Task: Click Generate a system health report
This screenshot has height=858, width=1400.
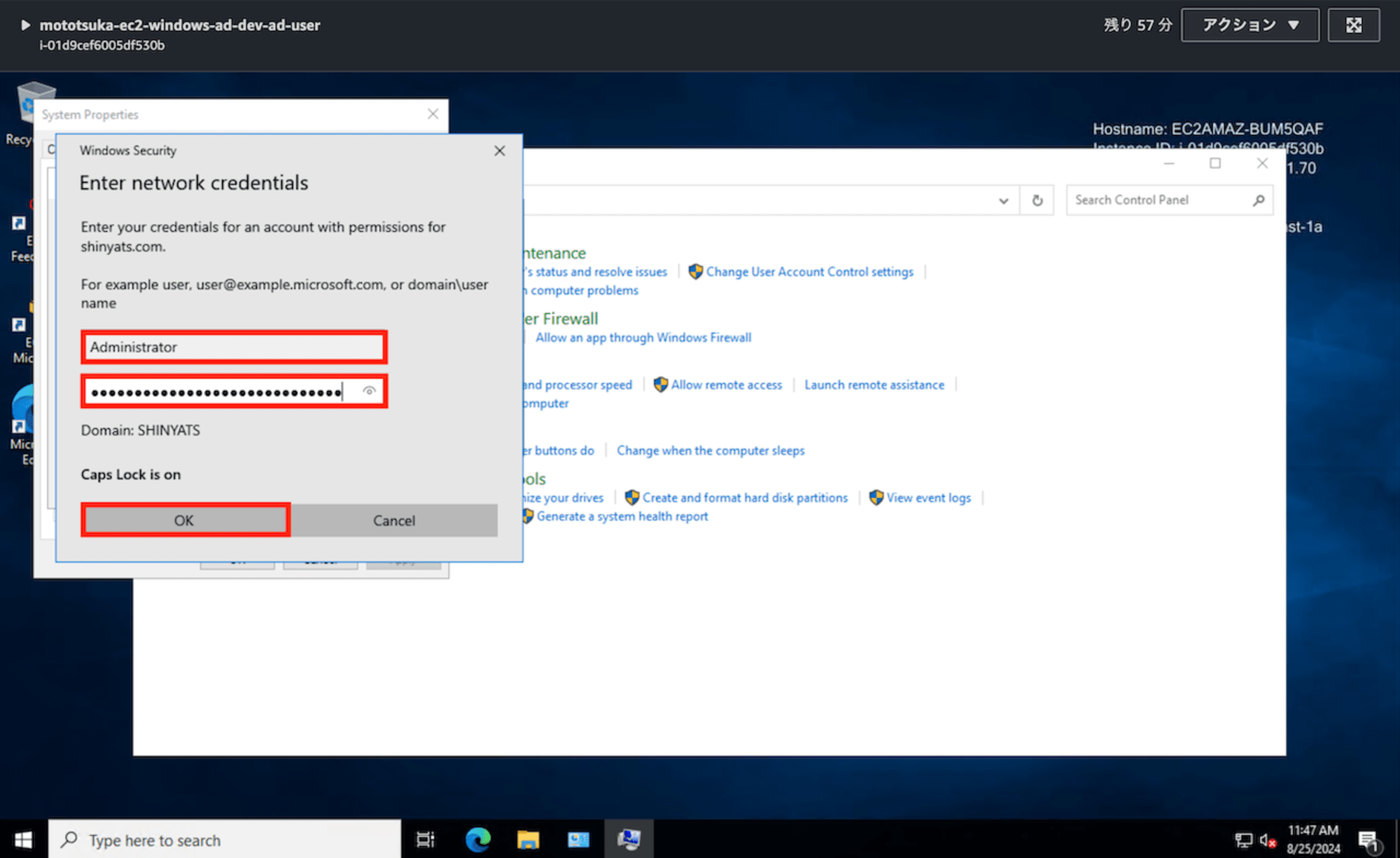Action: pos(621,516)
